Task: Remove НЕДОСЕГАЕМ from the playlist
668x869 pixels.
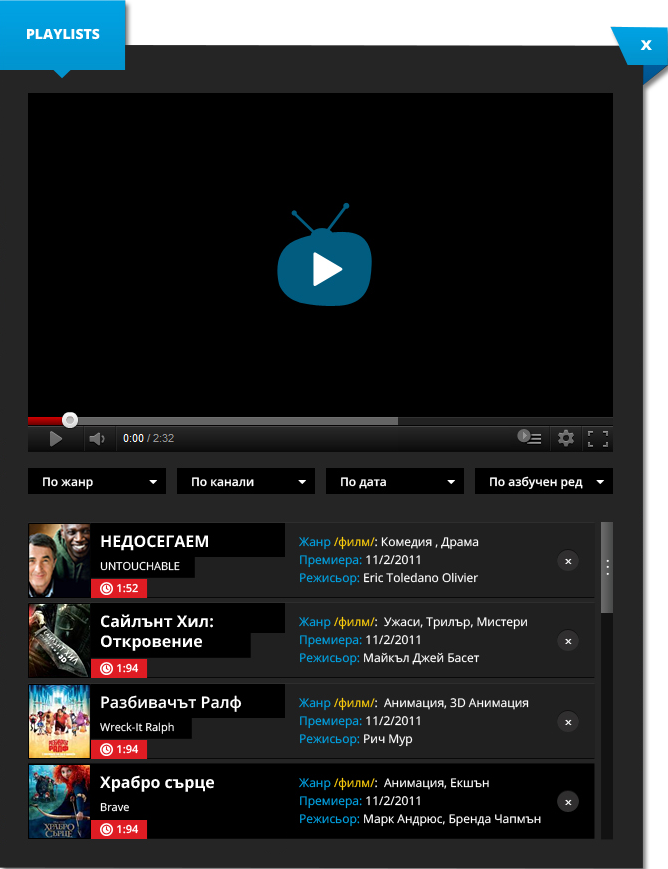Action: [x=568, y=561]
